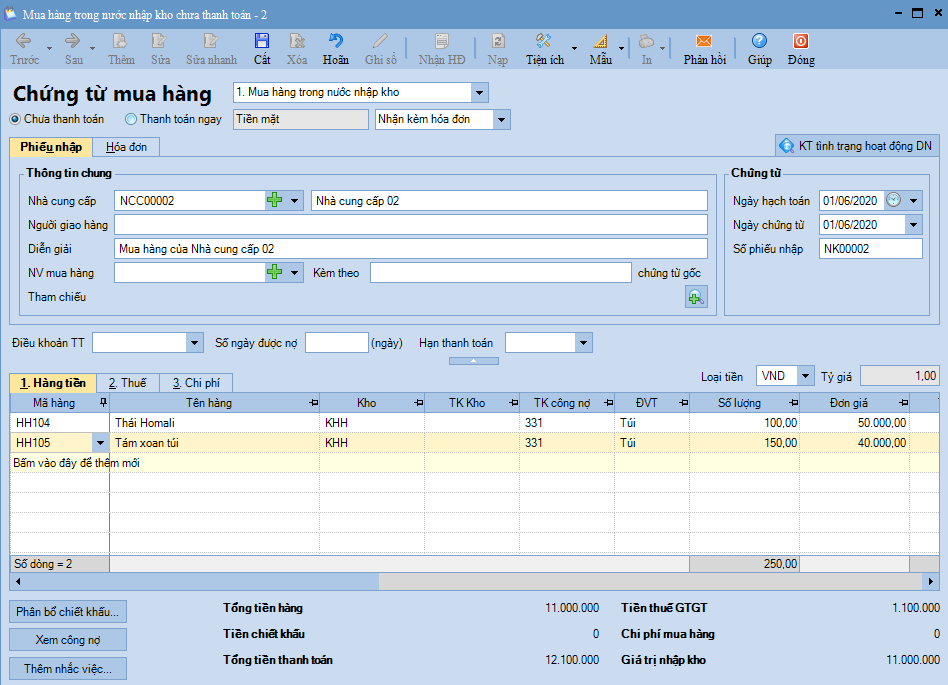Click the Kèm theo input field
The image size is (948, 685).
click(501, 273)
